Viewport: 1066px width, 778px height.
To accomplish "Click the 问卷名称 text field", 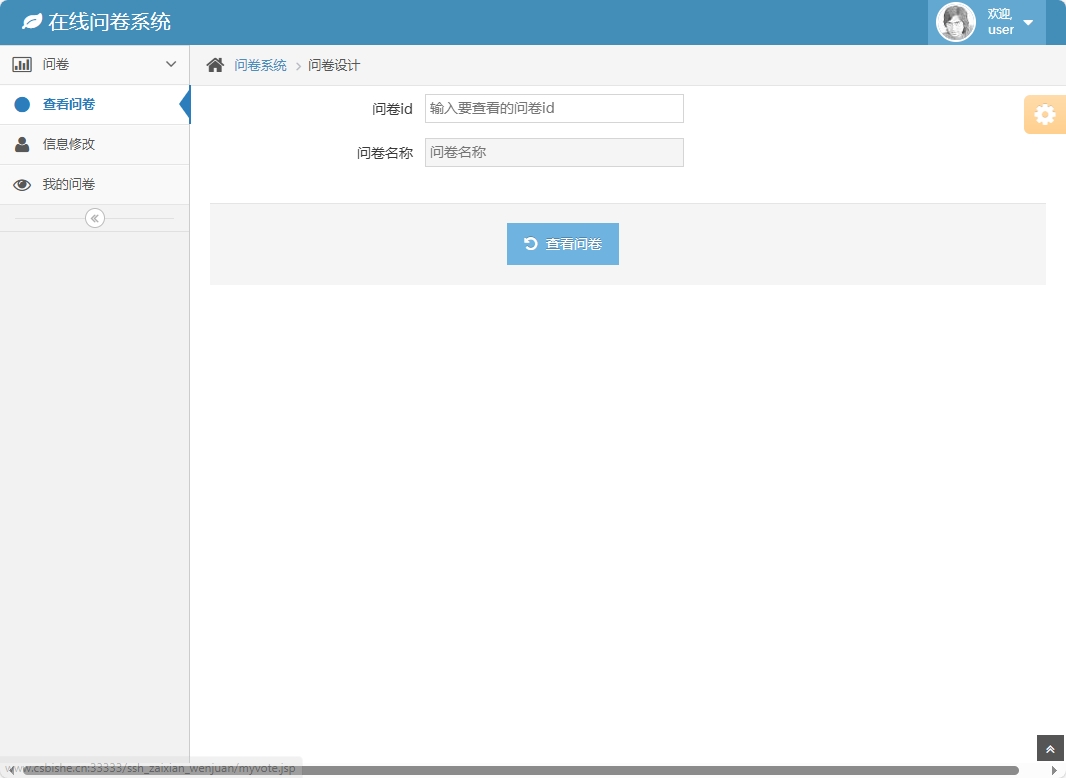I will [x=553, y=152].
